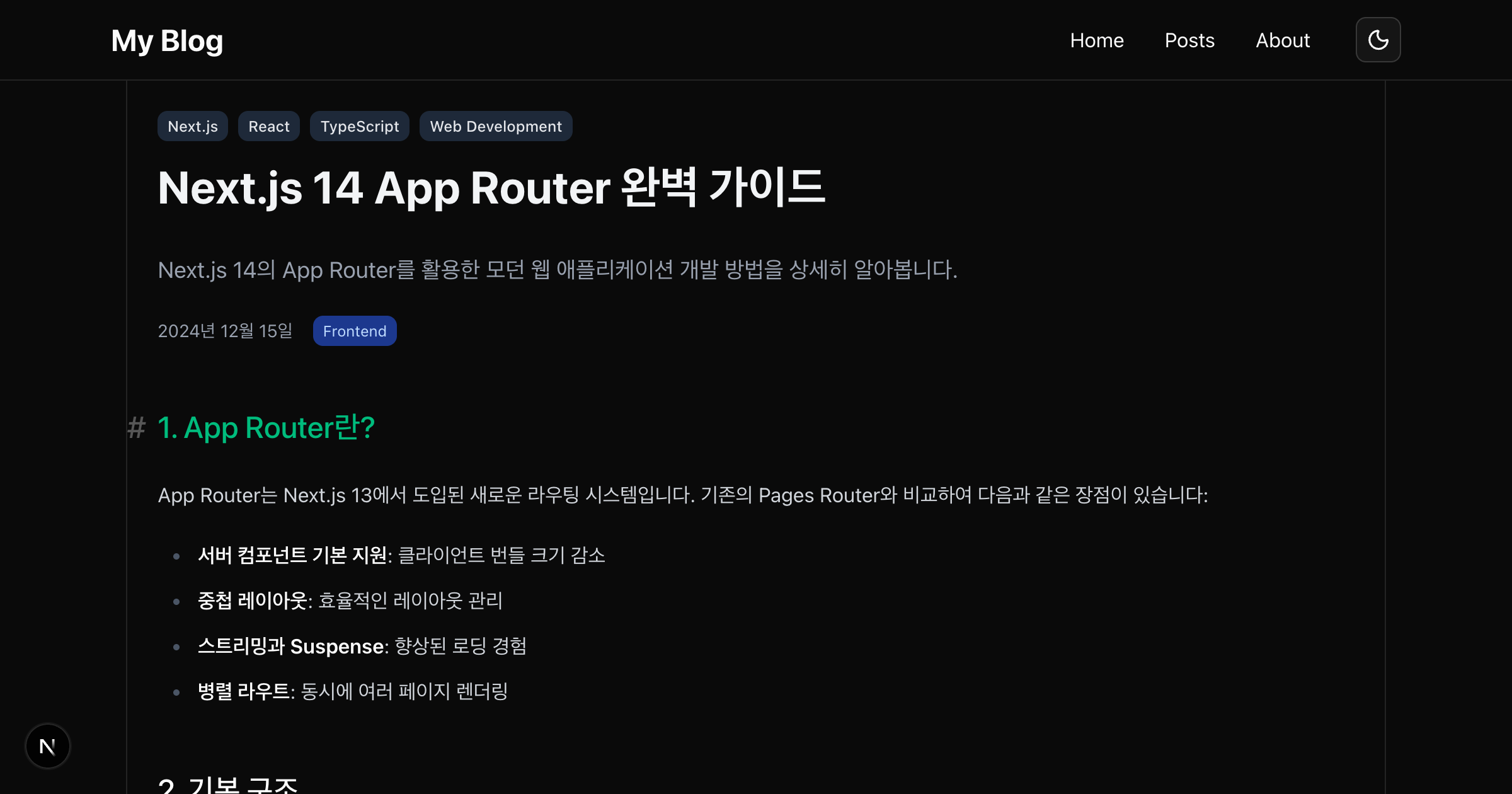The image size is (1512, 794).
Task: Click the My Blog logo
Action: pyautogui.click(x=167, y=40)
